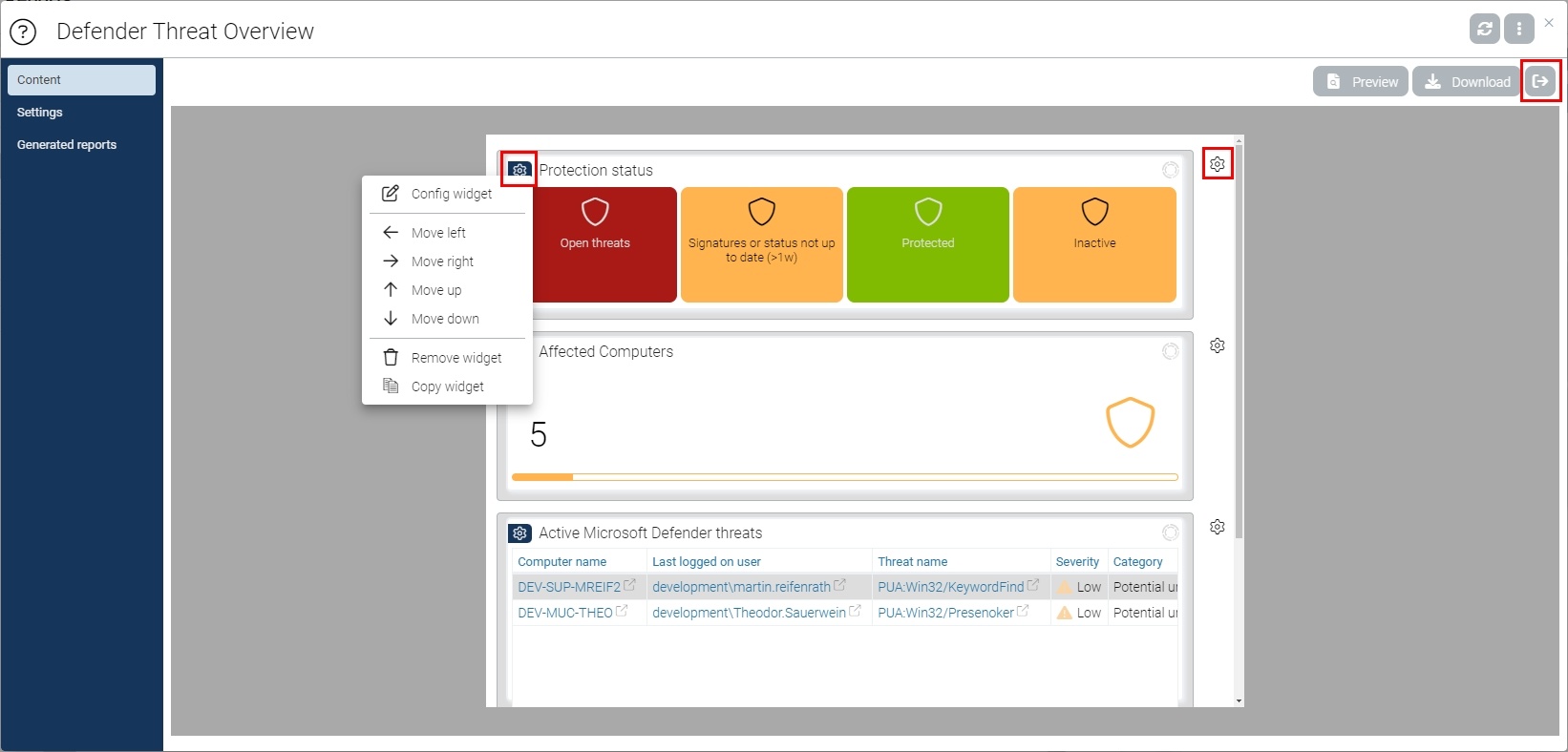1568x752 pixels.
Task: Choose Config widget from the context menu
Action: (447, 194)
